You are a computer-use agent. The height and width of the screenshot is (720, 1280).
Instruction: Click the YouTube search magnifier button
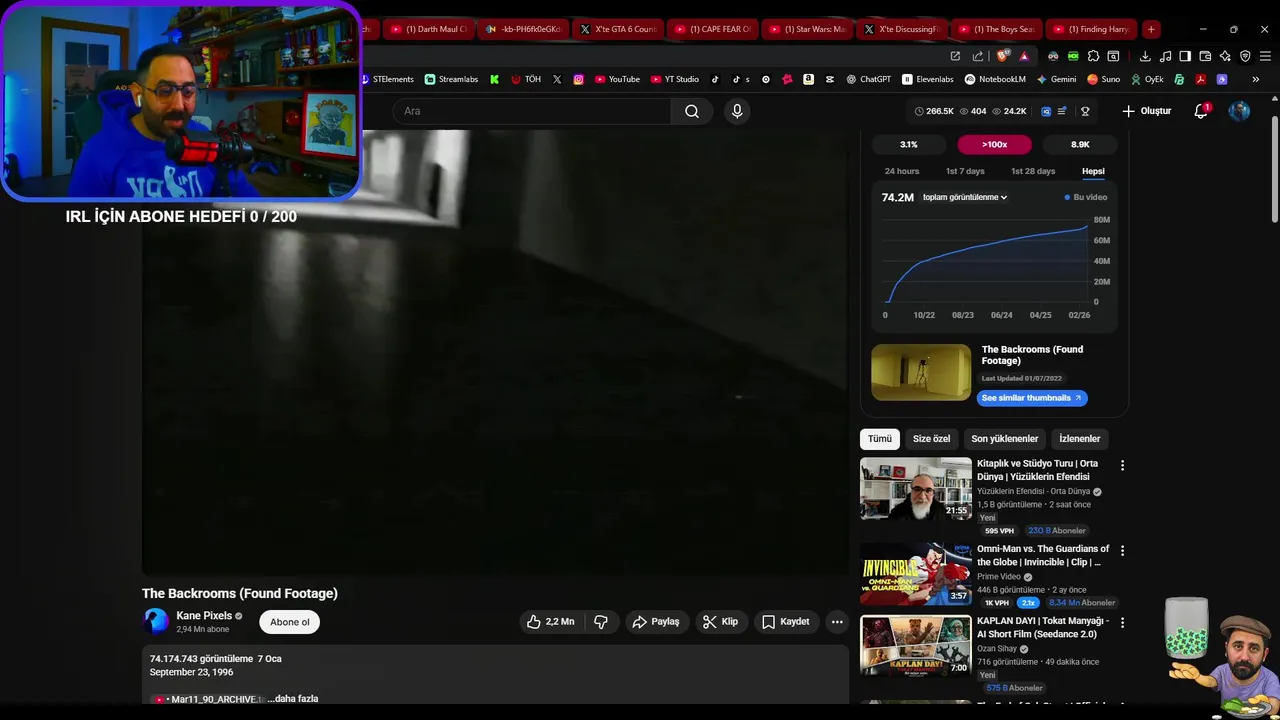pyautogui.click(x=692, y=111)
